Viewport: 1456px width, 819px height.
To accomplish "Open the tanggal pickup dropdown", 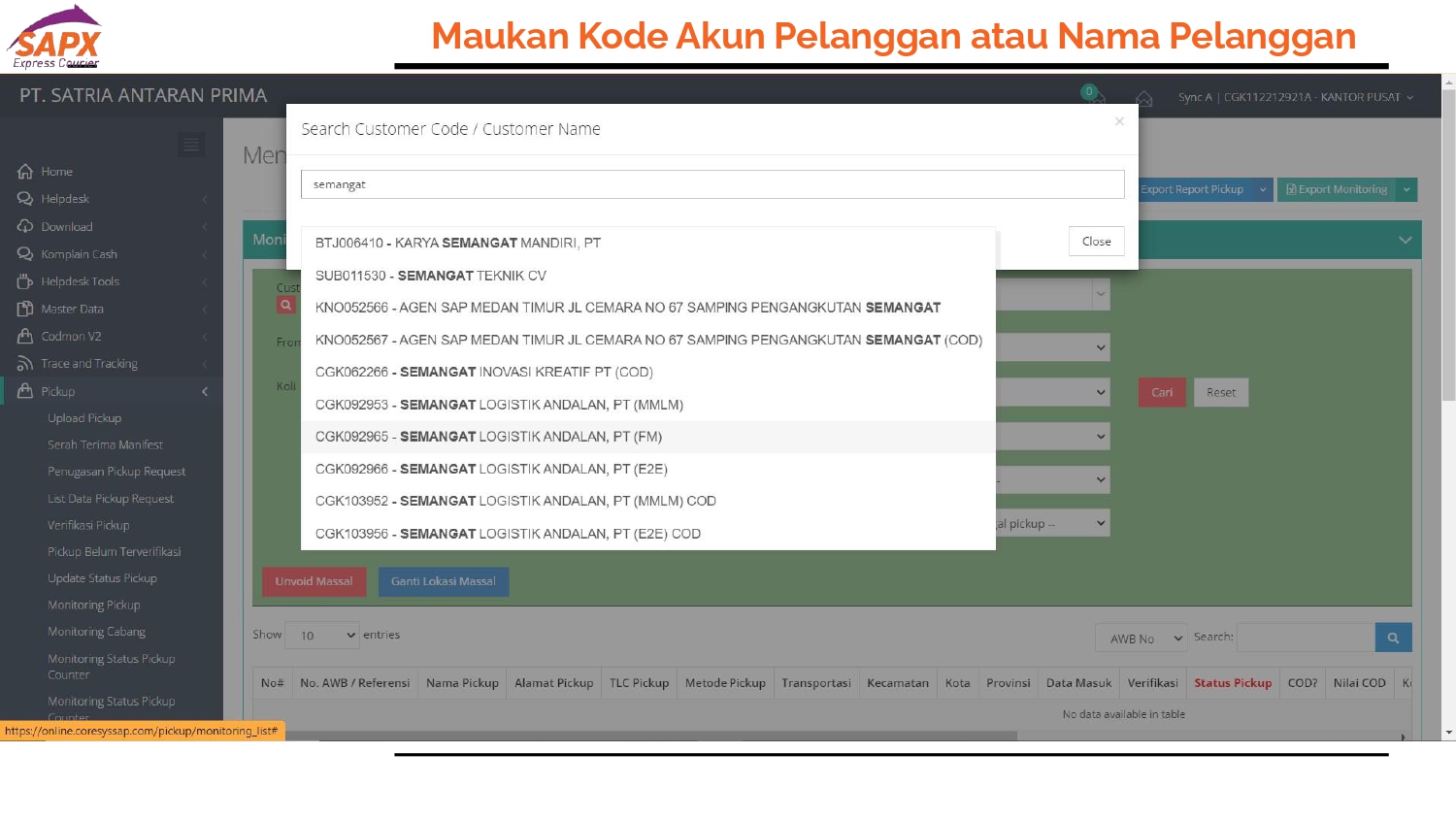I will (1053, 523).
